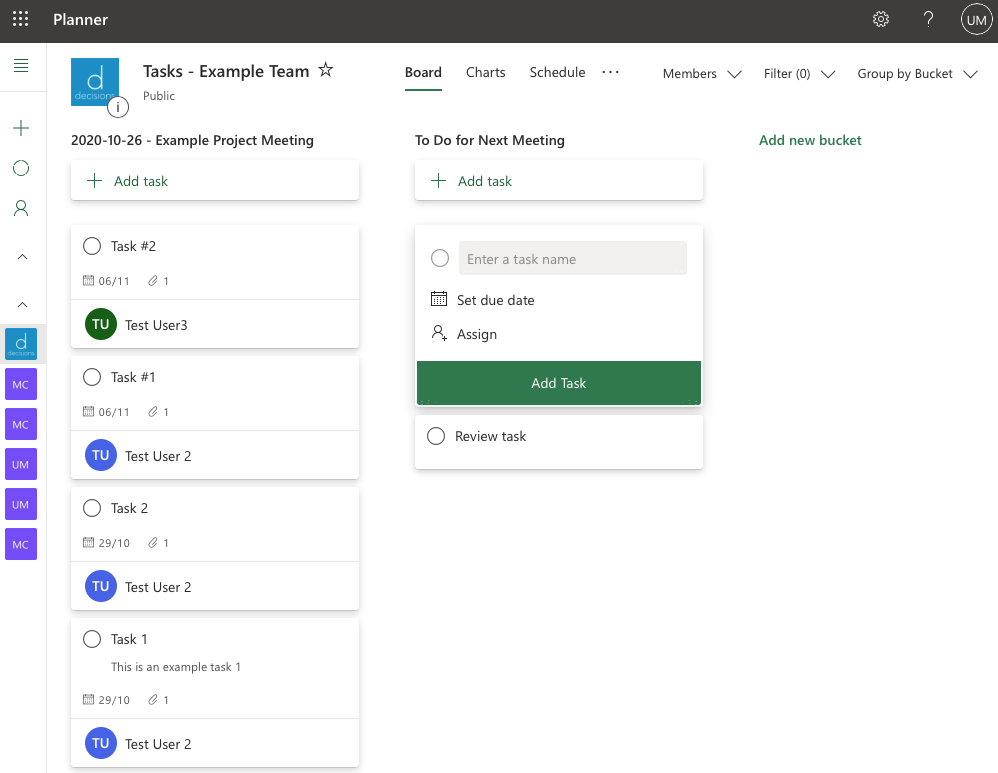
Task: Click the assign person icon
Action: [x=439, y=333]
